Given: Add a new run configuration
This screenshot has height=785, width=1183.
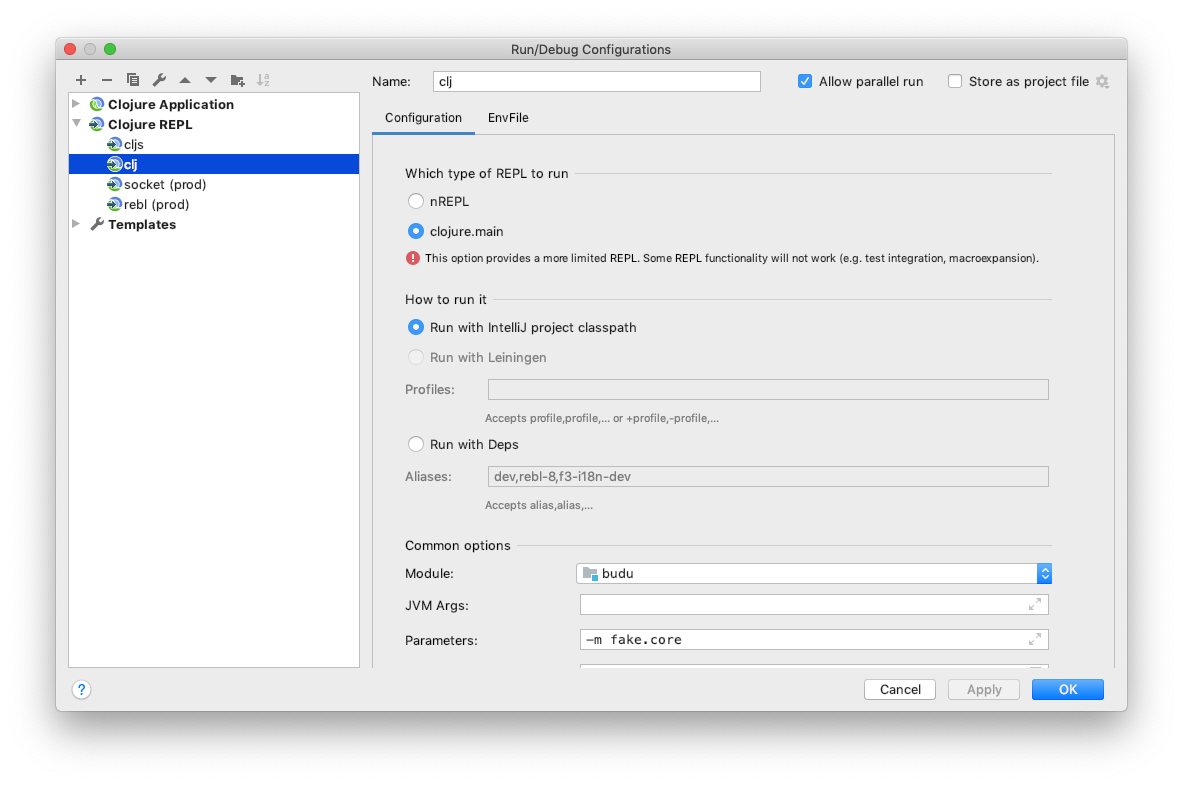Looking at the screenshot, I should click(80, 80).
